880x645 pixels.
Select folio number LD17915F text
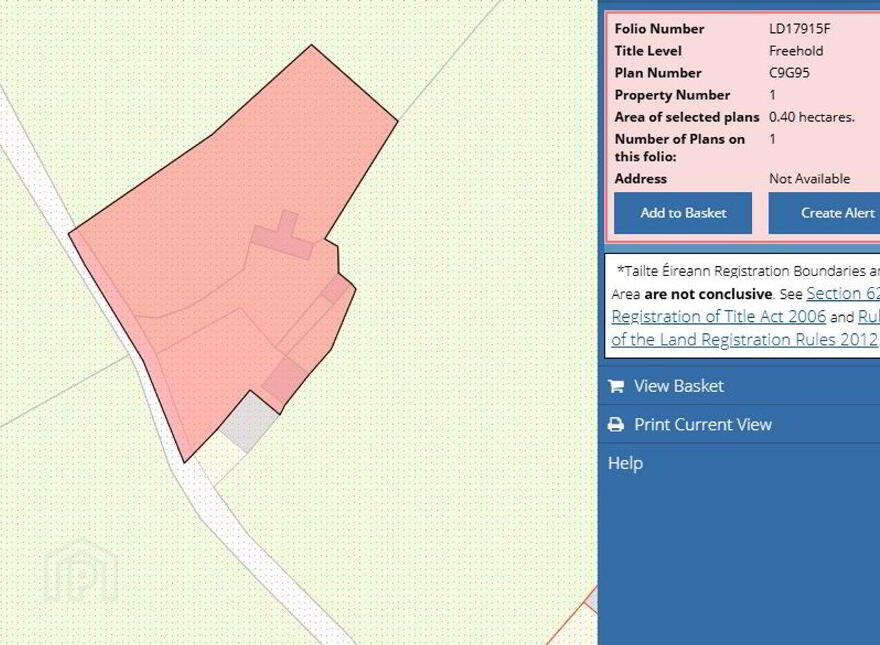point(800,29)
